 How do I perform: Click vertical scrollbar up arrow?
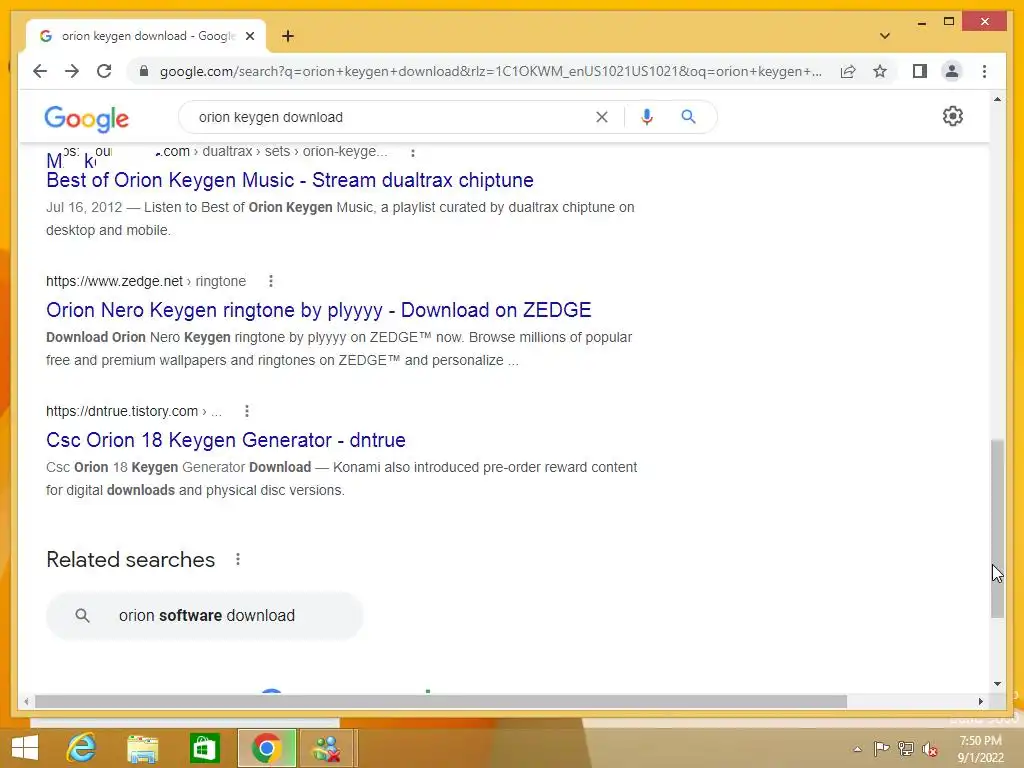click(x=997, y=99)
